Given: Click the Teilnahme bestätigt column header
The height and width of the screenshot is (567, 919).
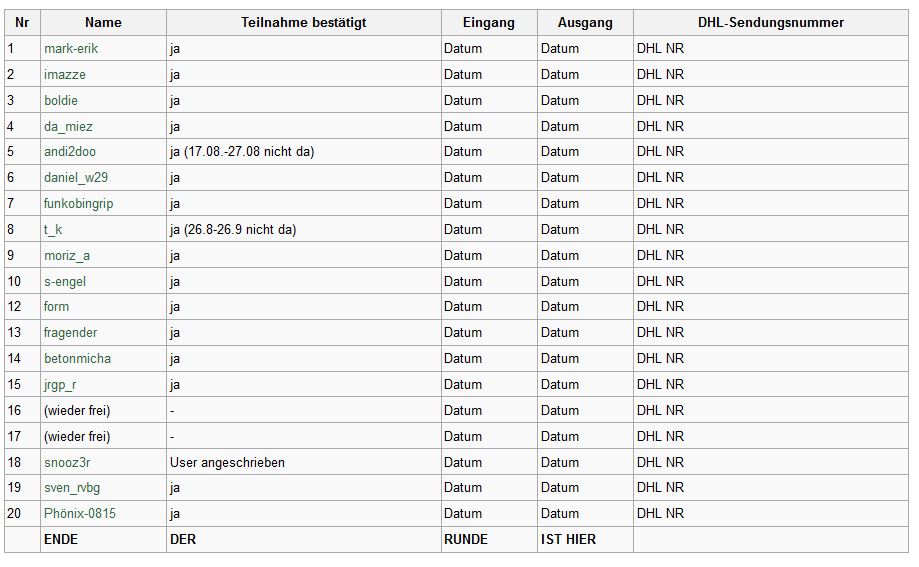Looking at the screenshot, I should tap(304, 22).
